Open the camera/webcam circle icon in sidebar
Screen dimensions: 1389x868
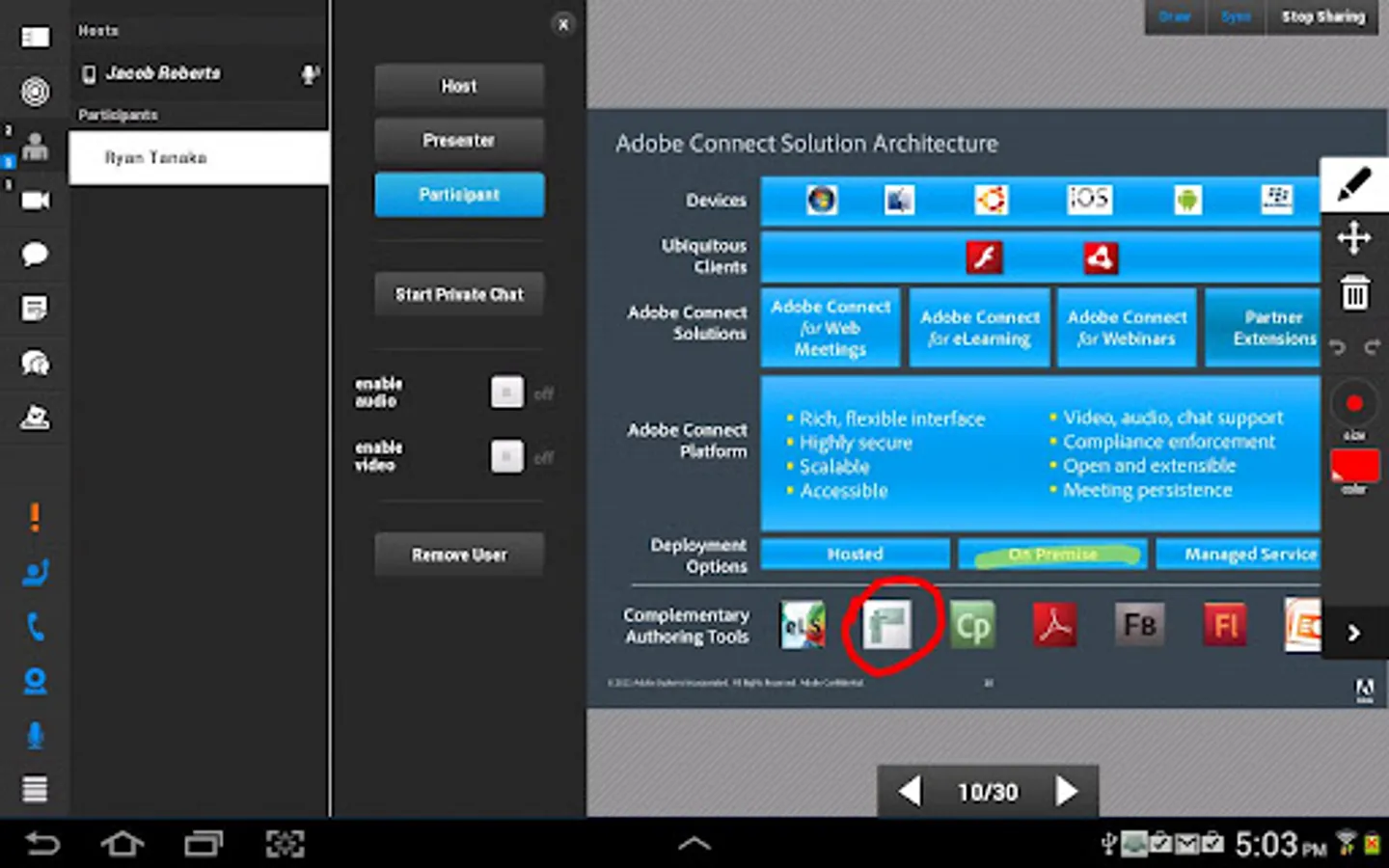pyautogui.click(x=36, y=92)
